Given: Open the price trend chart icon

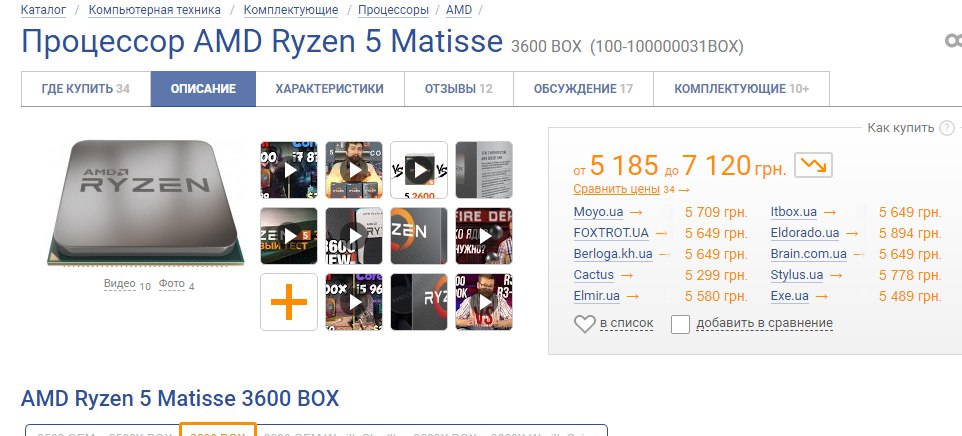Looking at the screenshot, I should pyautogui.click(x=813, y=165).
